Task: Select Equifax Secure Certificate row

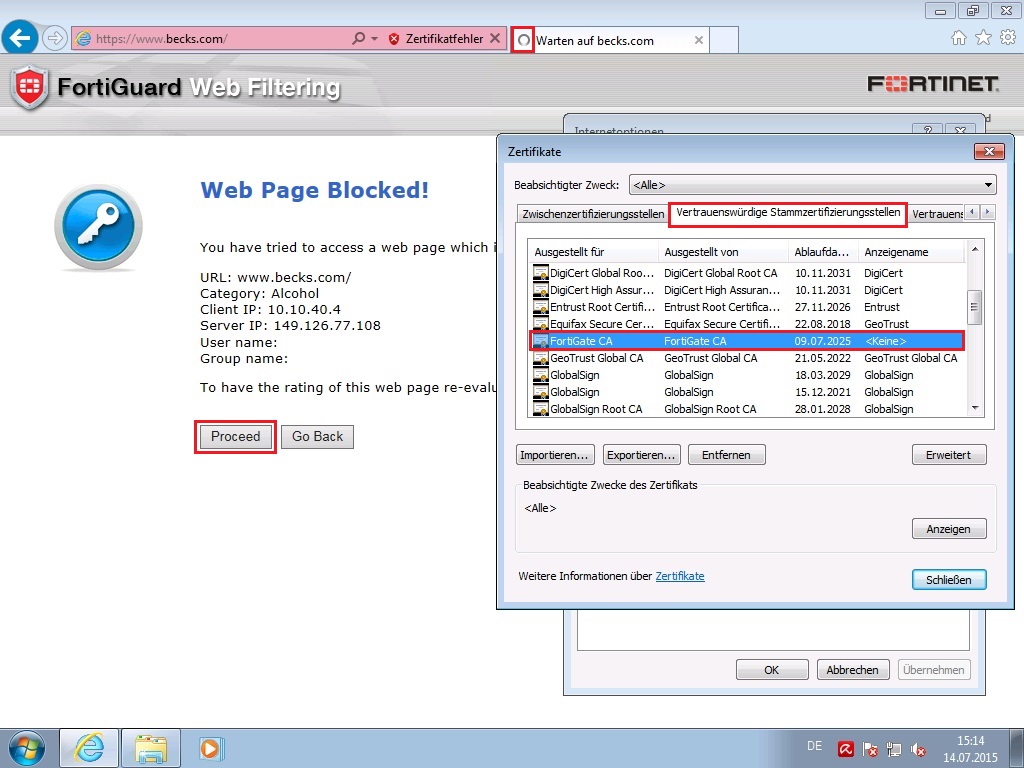Action: (x=746, y=324)
